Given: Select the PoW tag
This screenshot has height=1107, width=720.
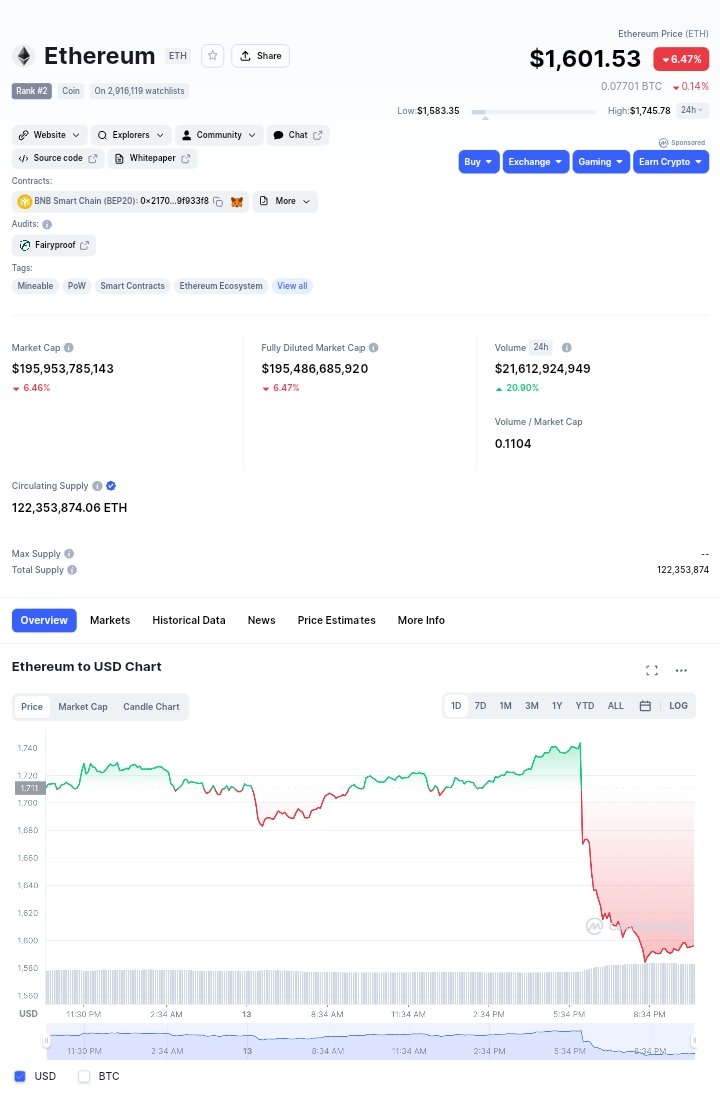Looking at the screenshot, I should 76,286.
